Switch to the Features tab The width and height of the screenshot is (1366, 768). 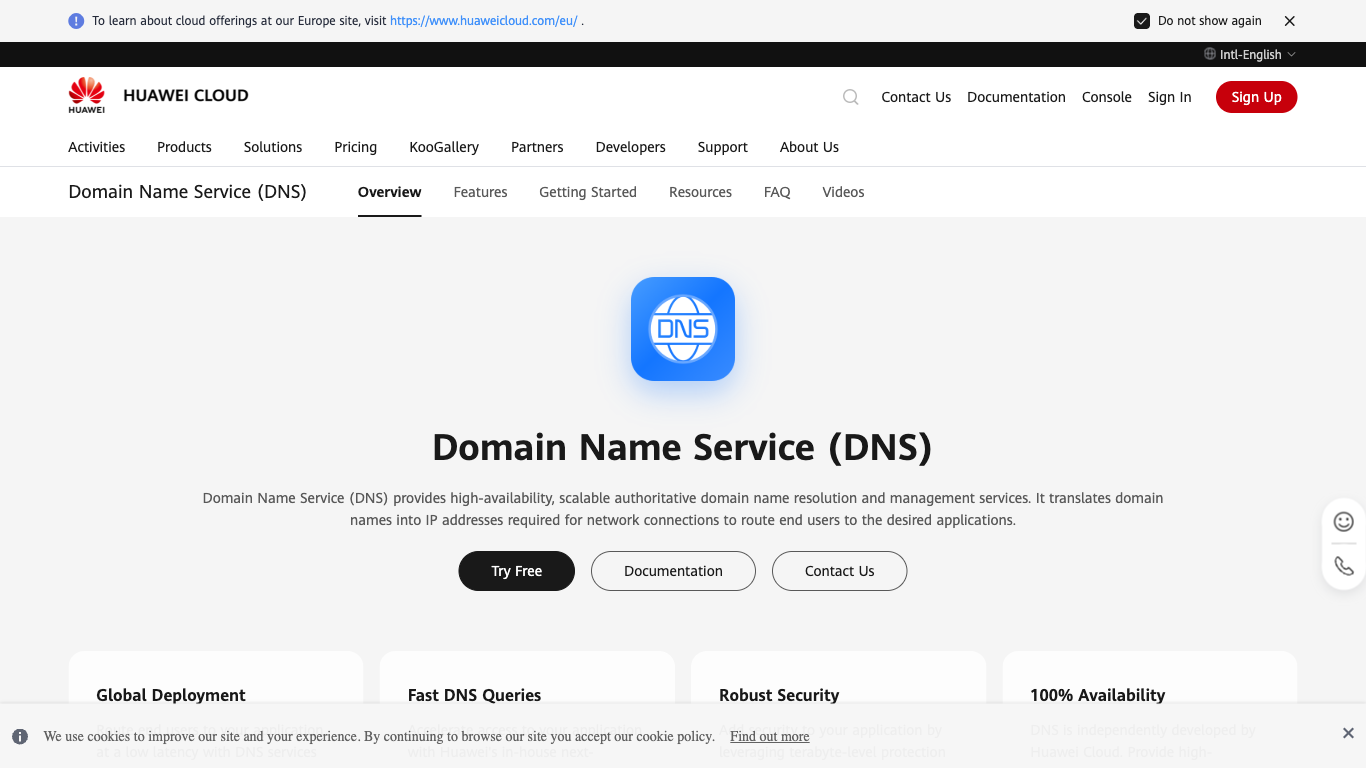coord(480,192)
